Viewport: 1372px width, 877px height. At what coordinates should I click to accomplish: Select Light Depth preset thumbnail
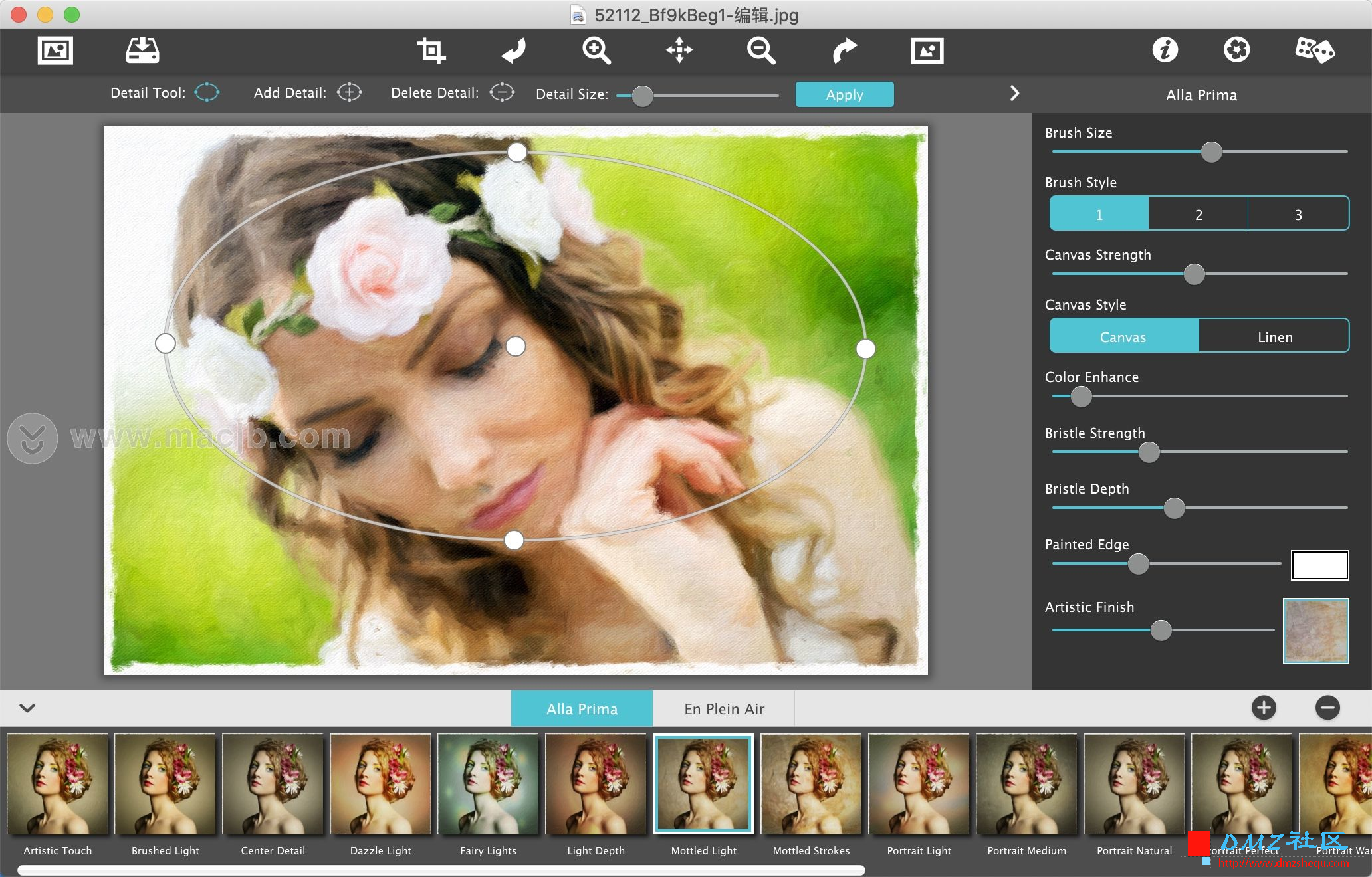pyautogui.click(x=596, y=785)
